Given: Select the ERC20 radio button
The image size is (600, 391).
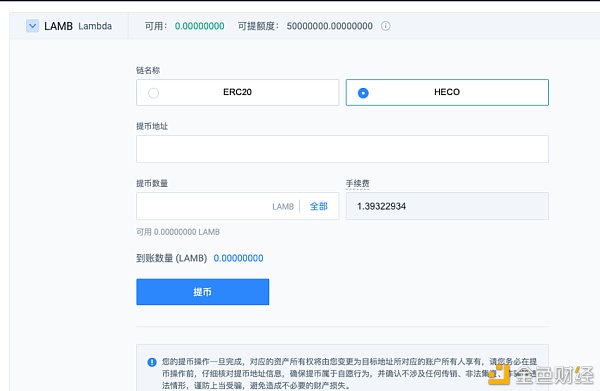Looking at the screenshot, I should pyautogui.click(x=153, y=93).
